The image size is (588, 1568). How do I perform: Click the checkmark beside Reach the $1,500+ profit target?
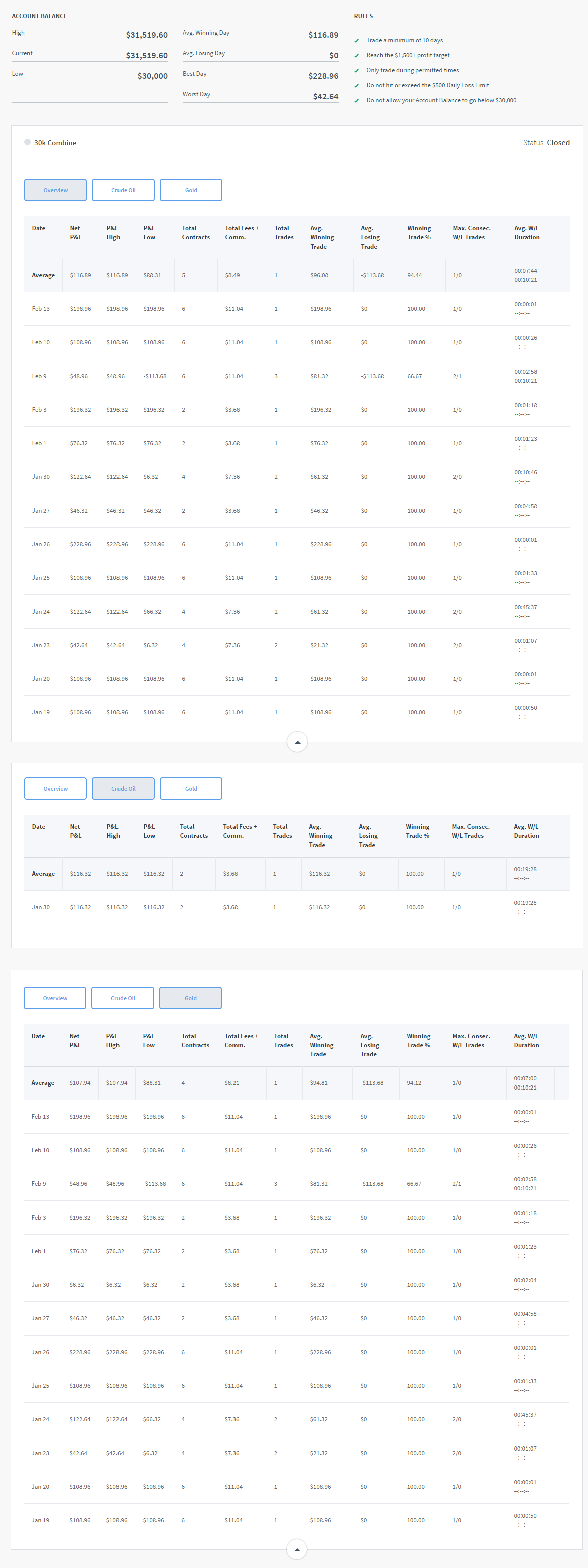(357, 56)
